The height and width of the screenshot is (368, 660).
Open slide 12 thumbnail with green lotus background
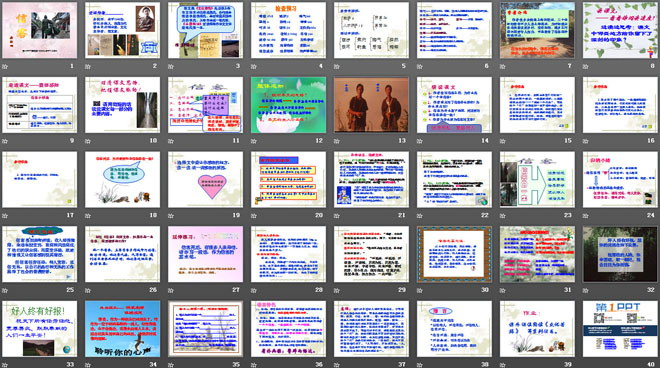[288, 105]
